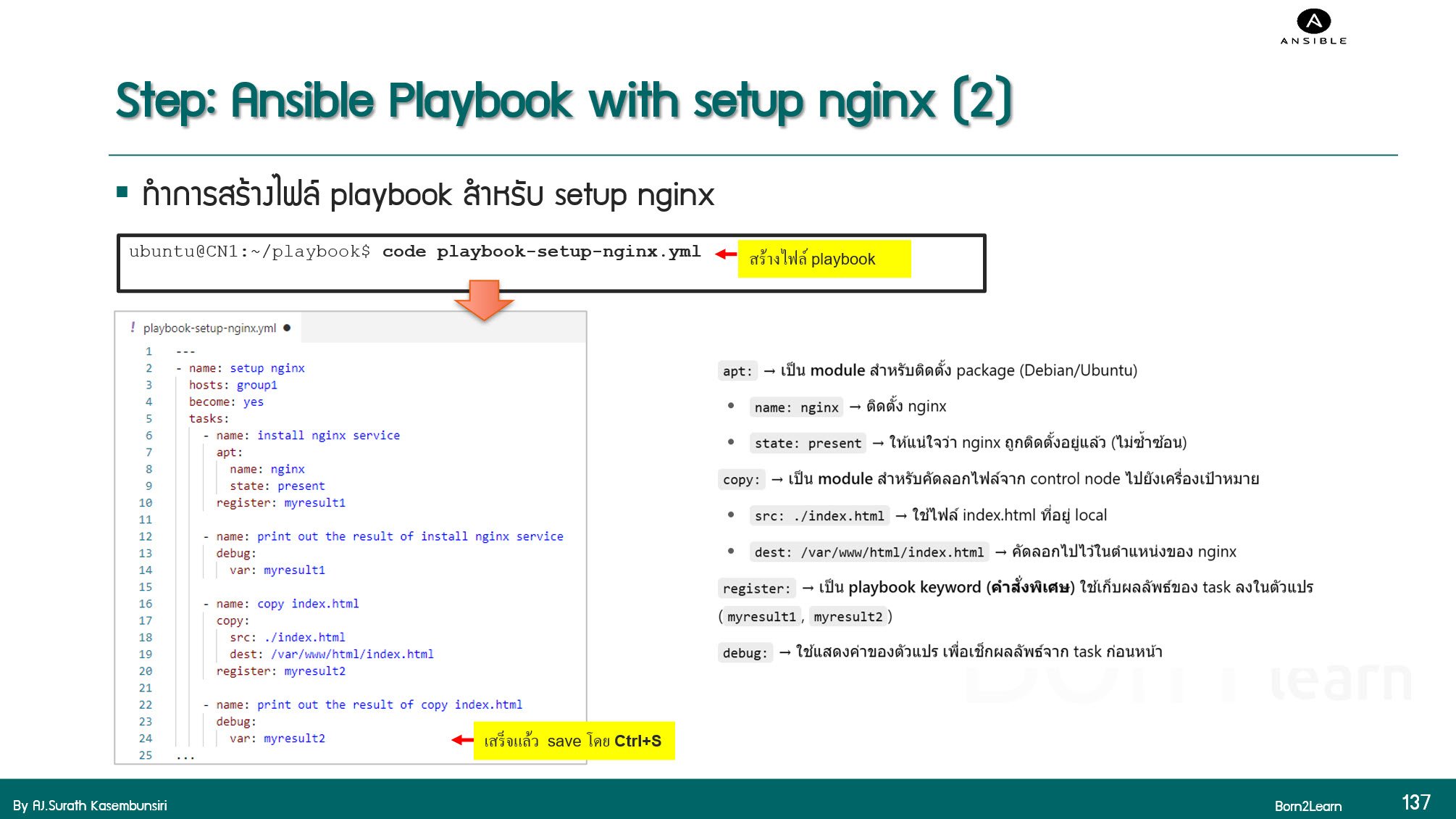The image size is (1456, 819).
Task: Click line number 1 in the editor gutter
Action: (148, 352)
